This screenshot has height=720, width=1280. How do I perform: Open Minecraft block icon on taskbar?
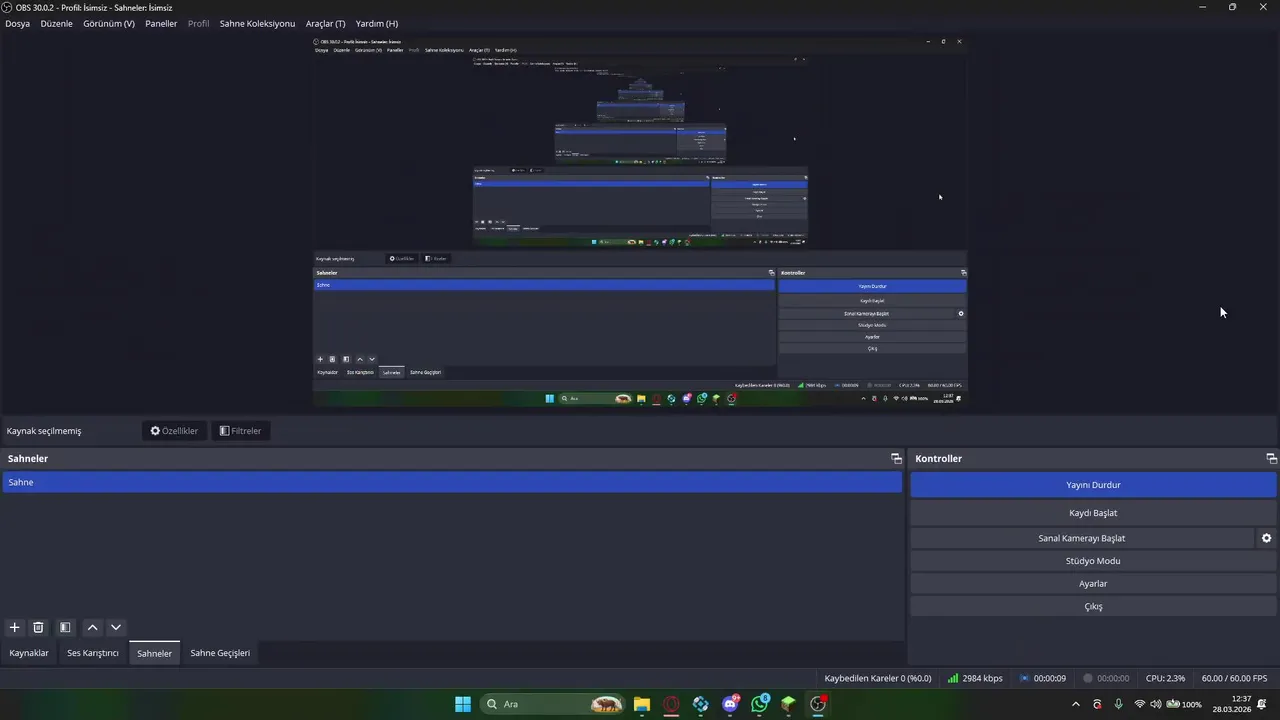(x=789, y=704)
